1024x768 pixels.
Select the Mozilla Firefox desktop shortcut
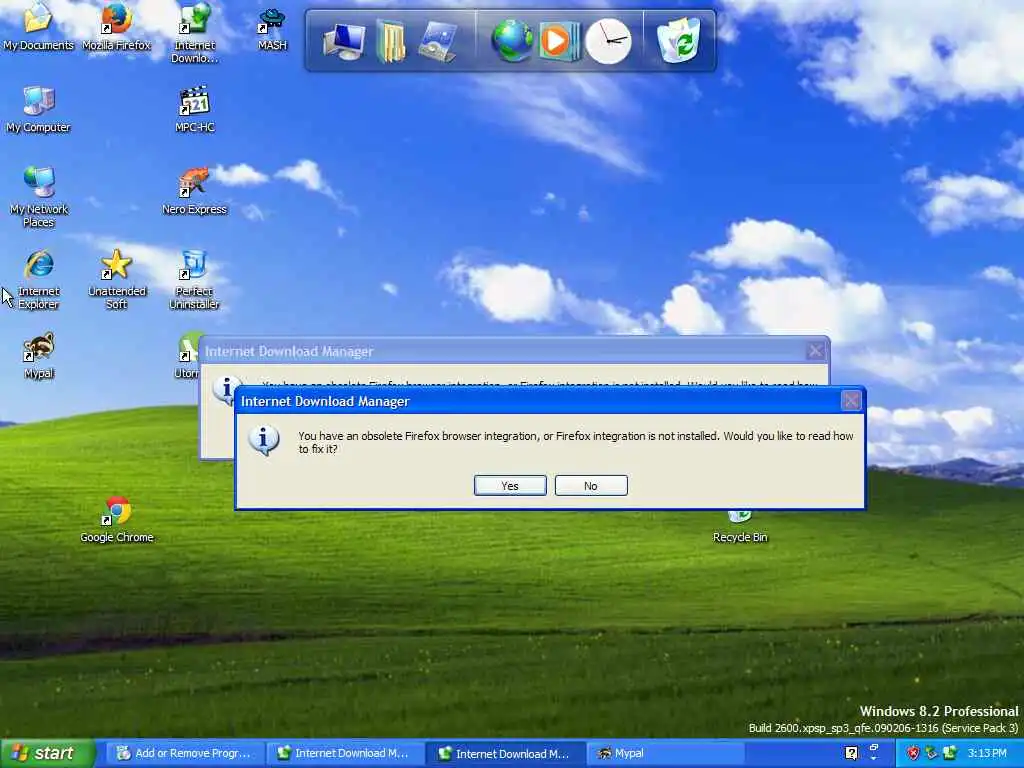coord(116,27)
